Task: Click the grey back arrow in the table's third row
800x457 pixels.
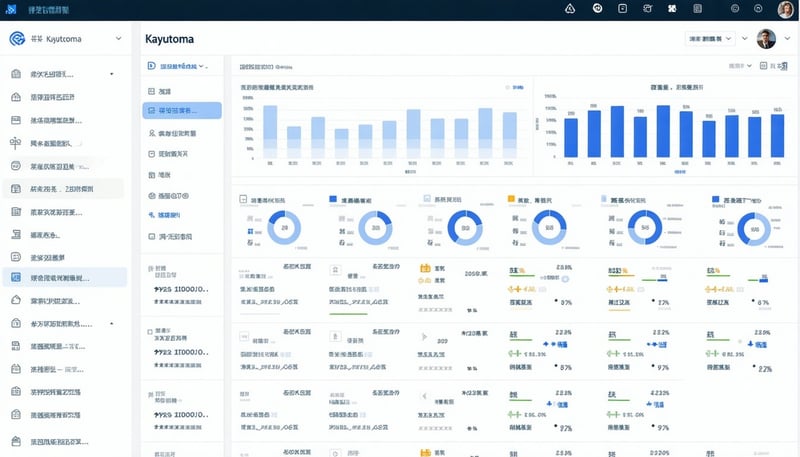Action: click(424, 396)
